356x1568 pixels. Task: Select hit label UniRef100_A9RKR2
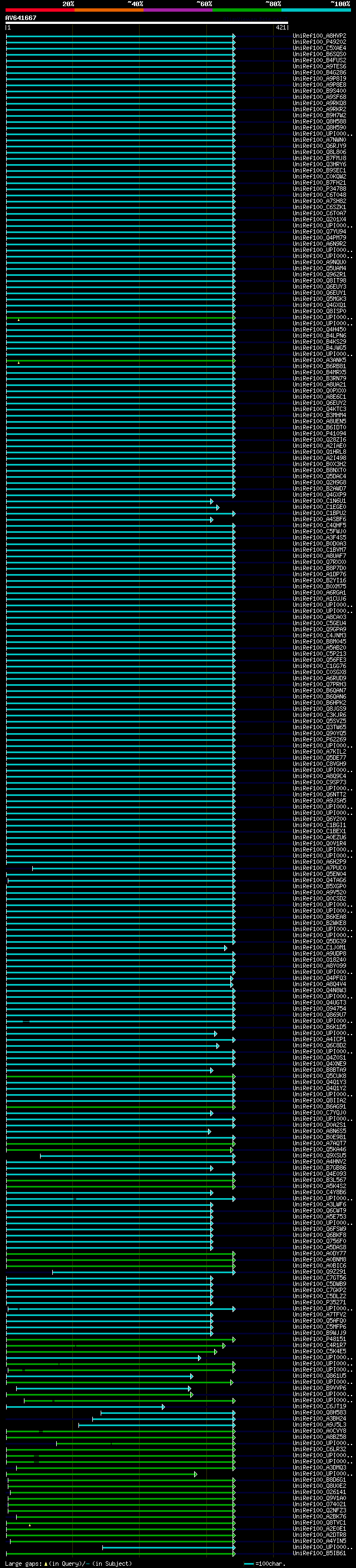319,109
